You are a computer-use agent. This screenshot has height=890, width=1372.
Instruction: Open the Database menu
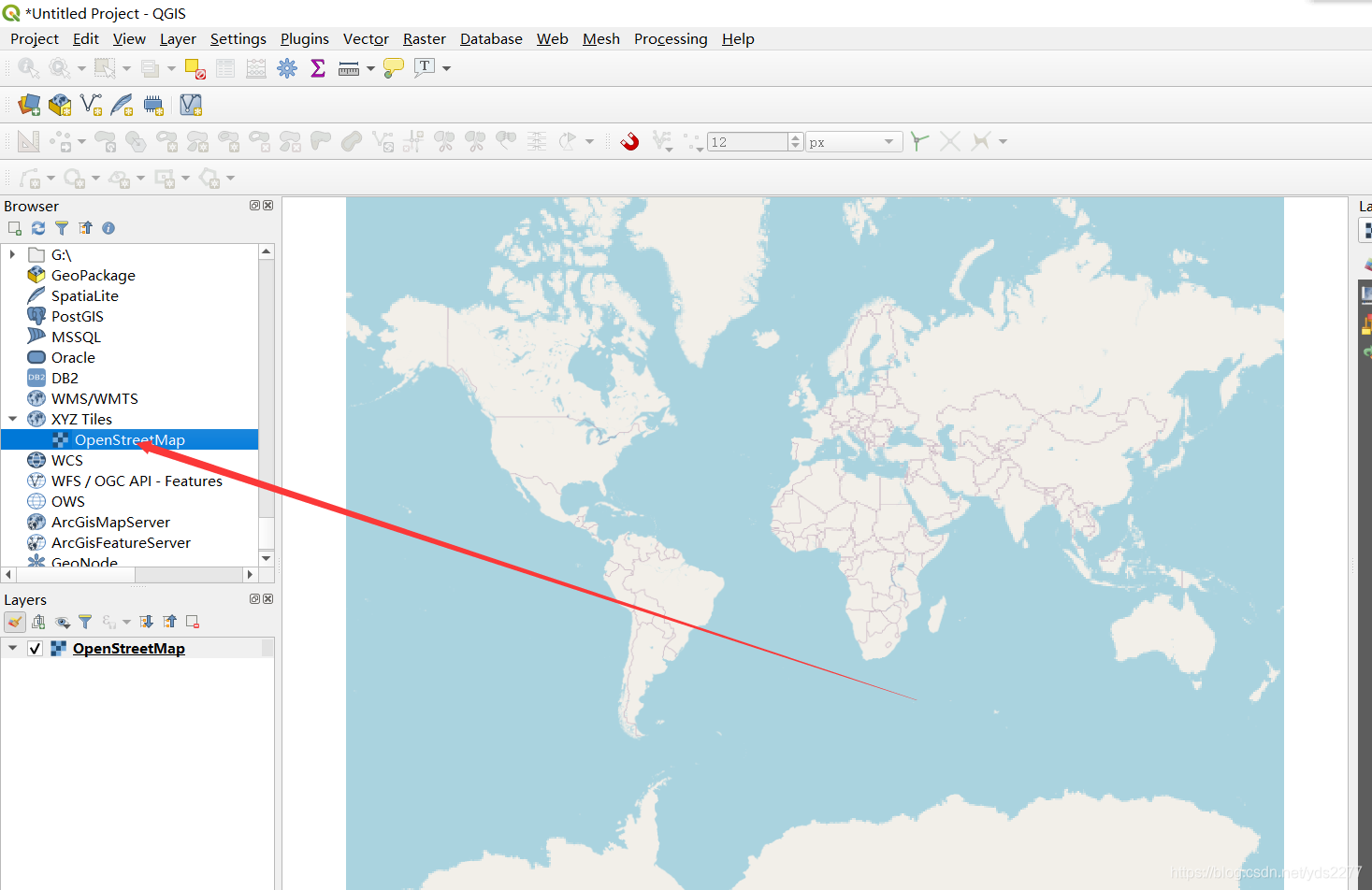[491, 38]
